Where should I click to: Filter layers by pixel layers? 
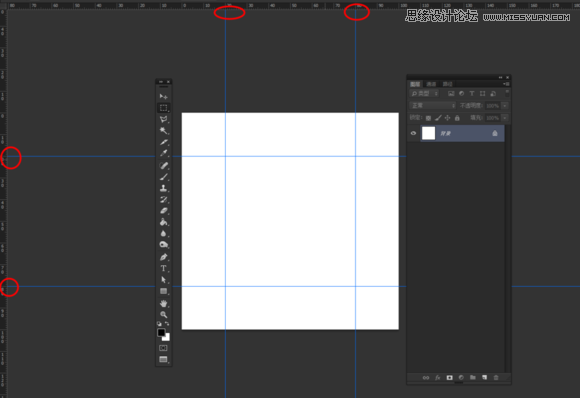451,94
